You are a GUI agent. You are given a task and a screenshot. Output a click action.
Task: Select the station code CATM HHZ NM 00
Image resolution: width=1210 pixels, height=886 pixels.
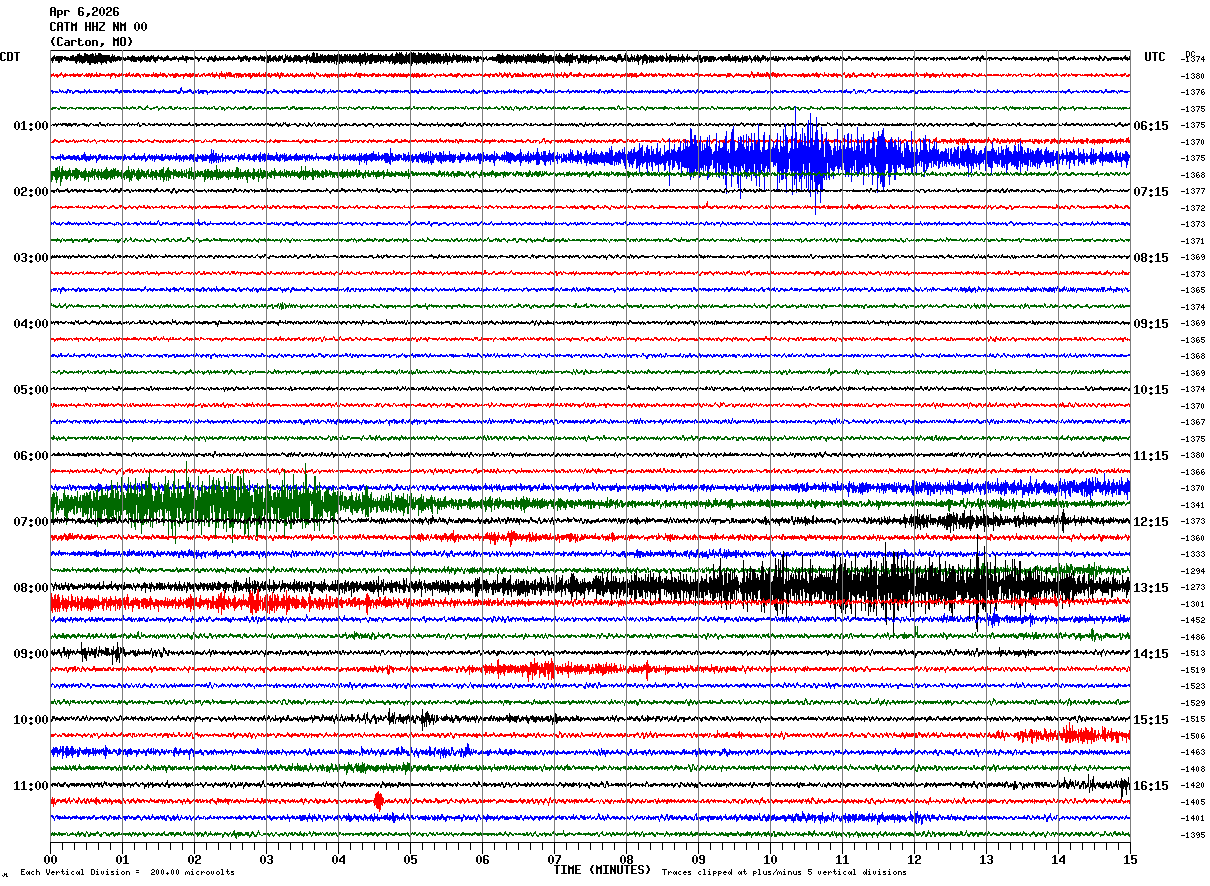98,27
